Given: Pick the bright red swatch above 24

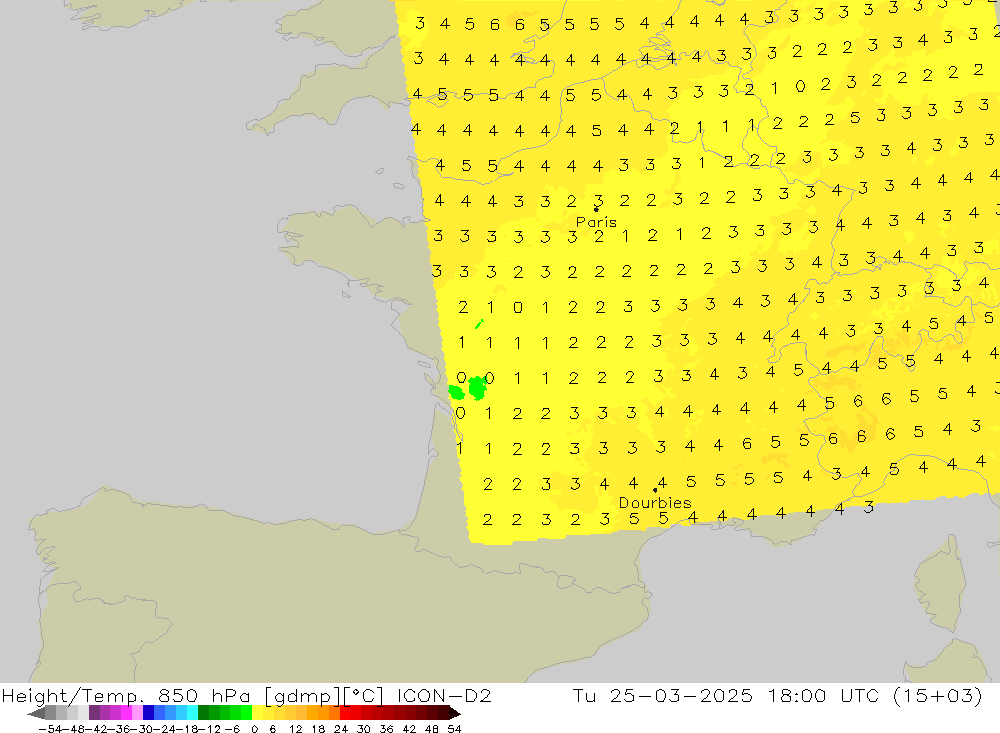Looking at the screenshot, I should [345, 713].
